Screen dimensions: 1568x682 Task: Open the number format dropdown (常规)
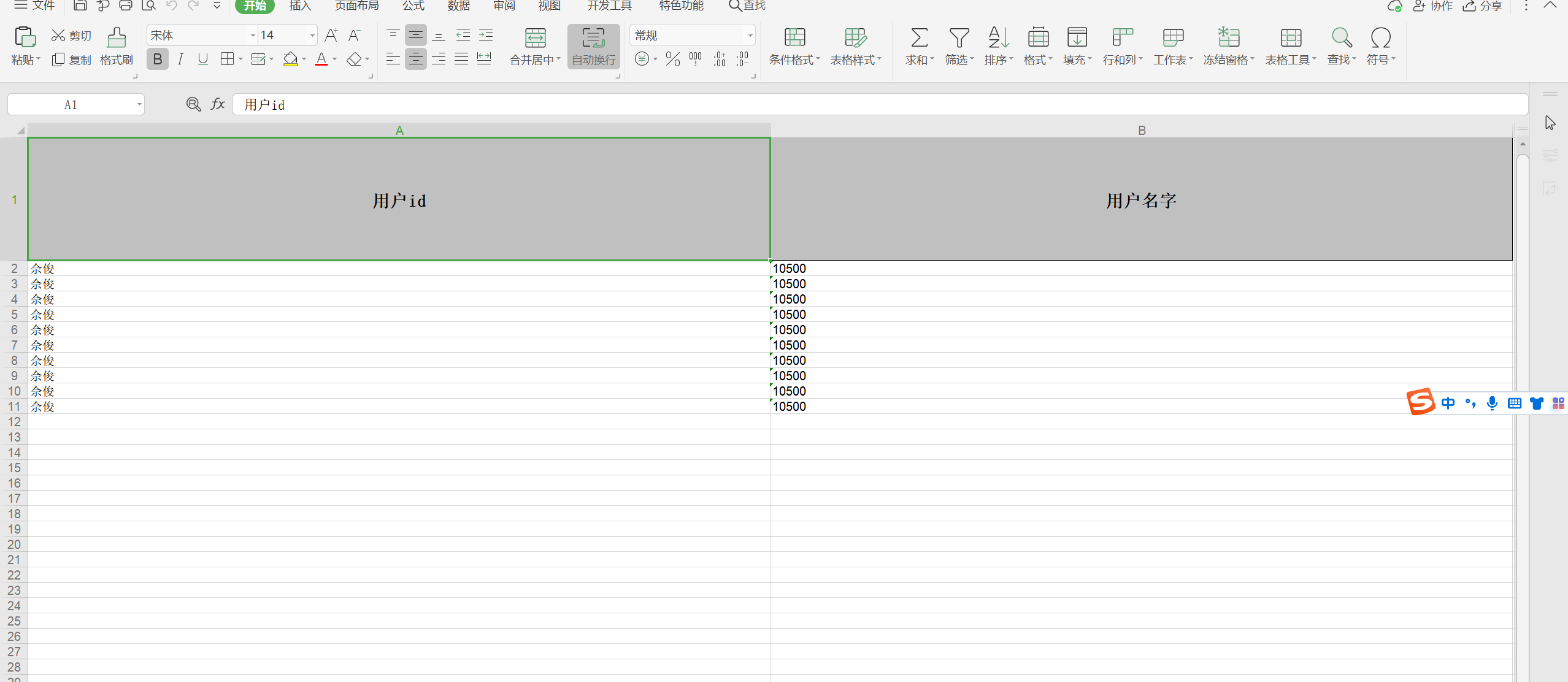click(750, 36)
